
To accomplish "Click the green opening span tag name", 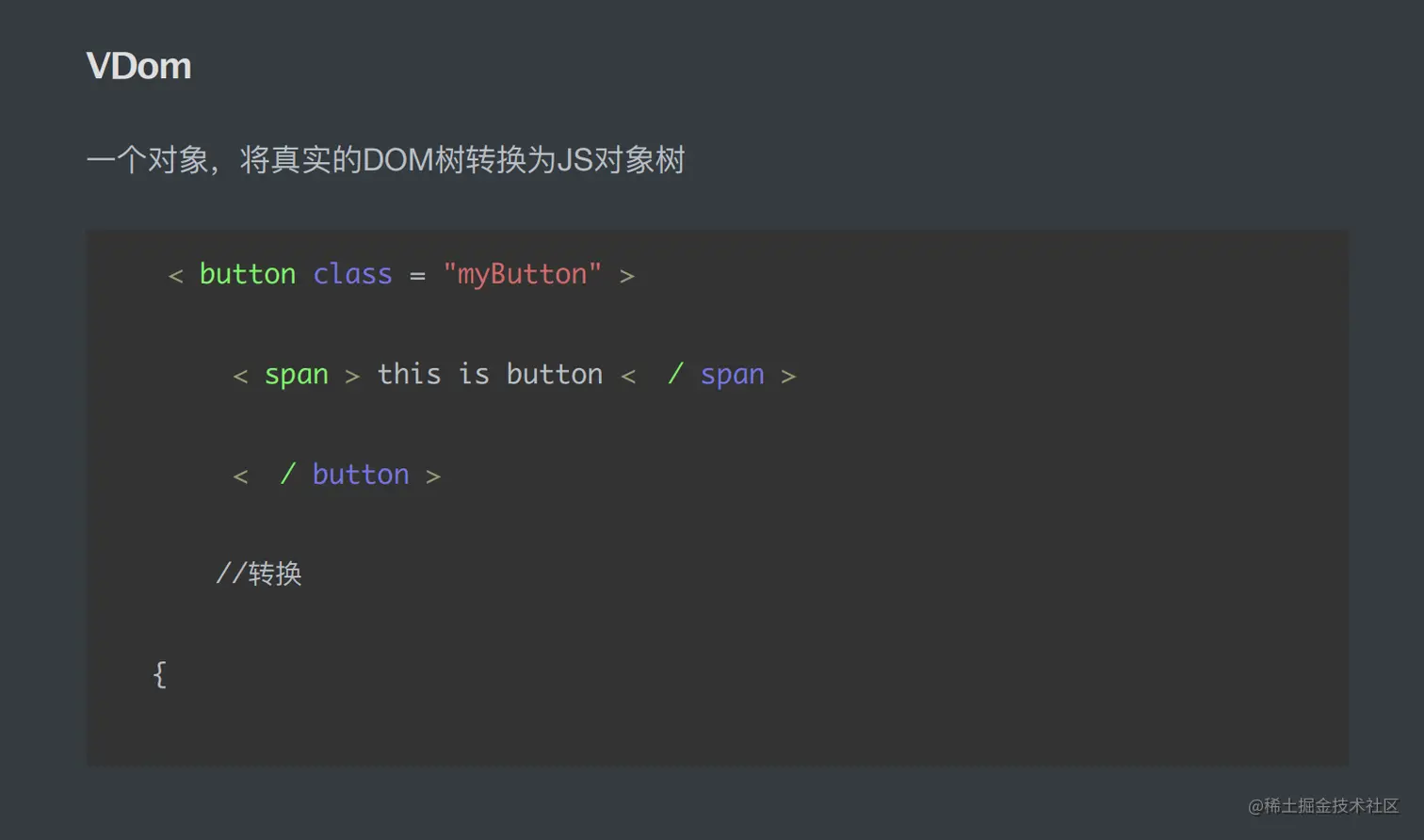I will (296, 375).
